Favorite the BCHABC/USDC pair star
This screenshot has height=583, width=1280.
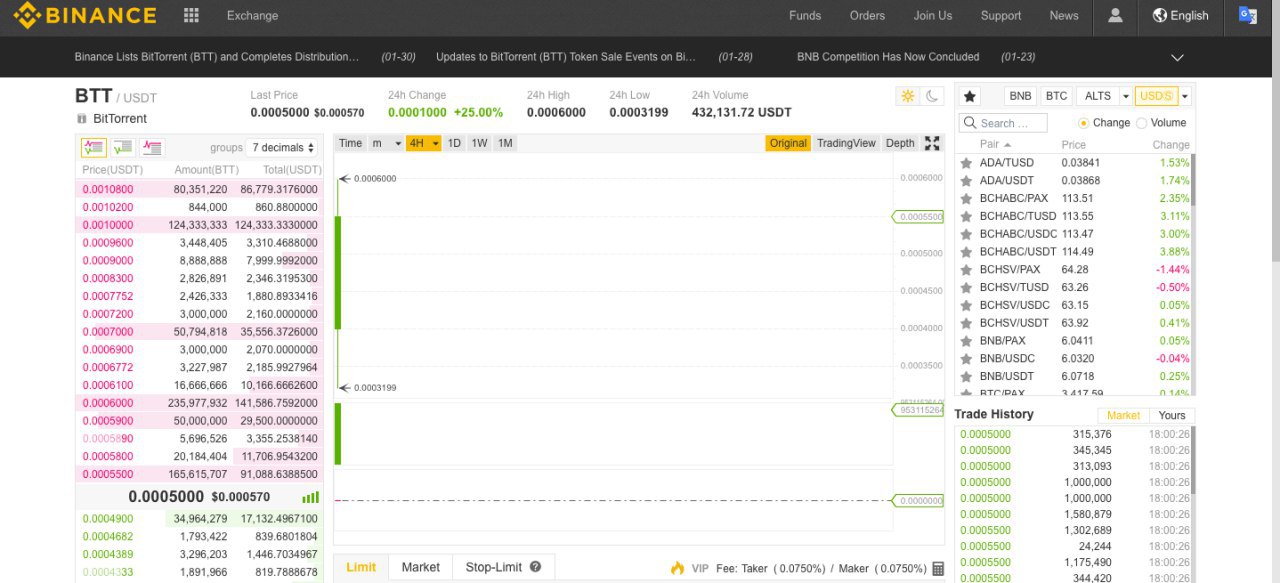[x=966, y=234]
